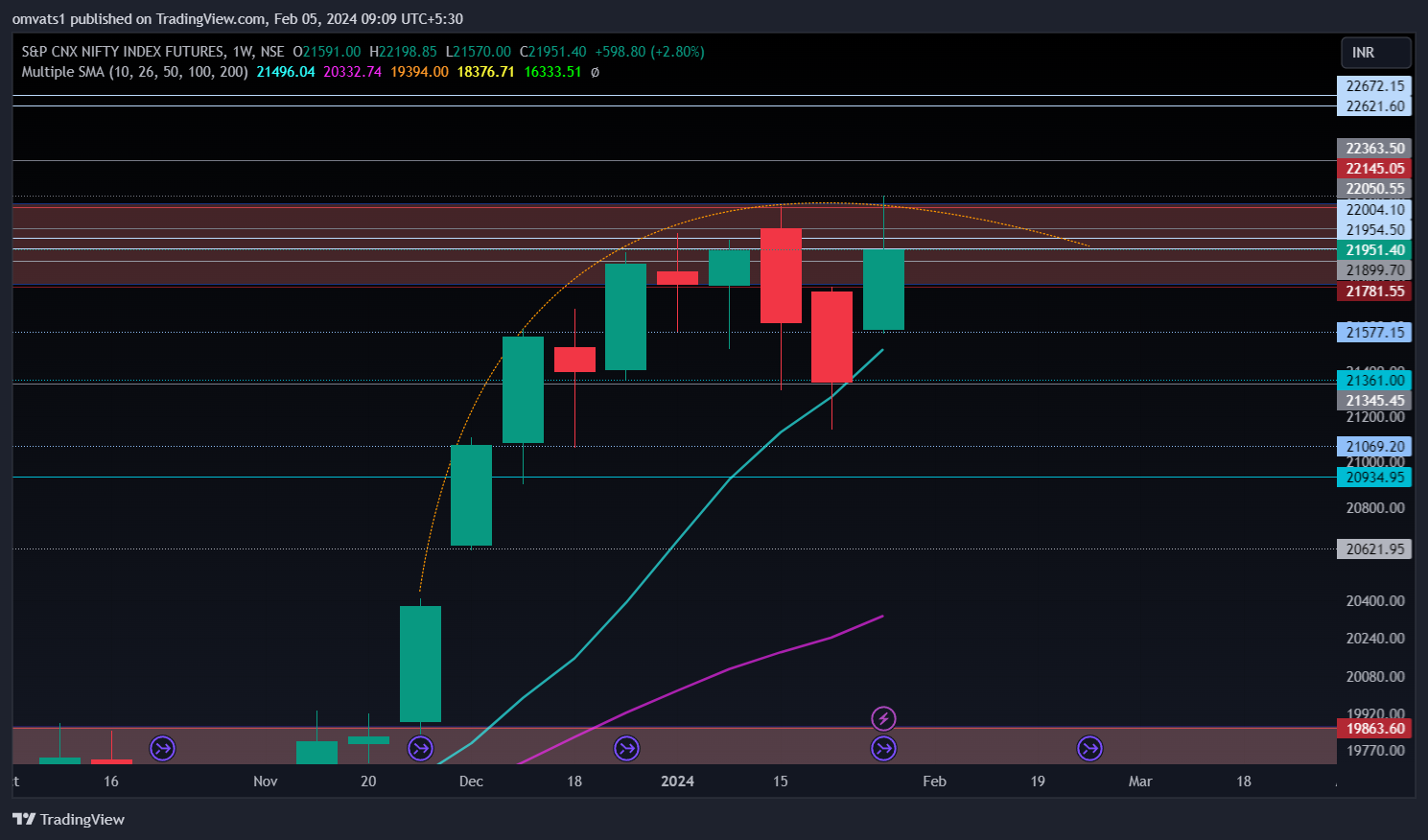Image resolution: width=1428 pixels, height=840 pixels.
Task: Select the magenta SMA value 20332.74
Action: pos(352,72)
